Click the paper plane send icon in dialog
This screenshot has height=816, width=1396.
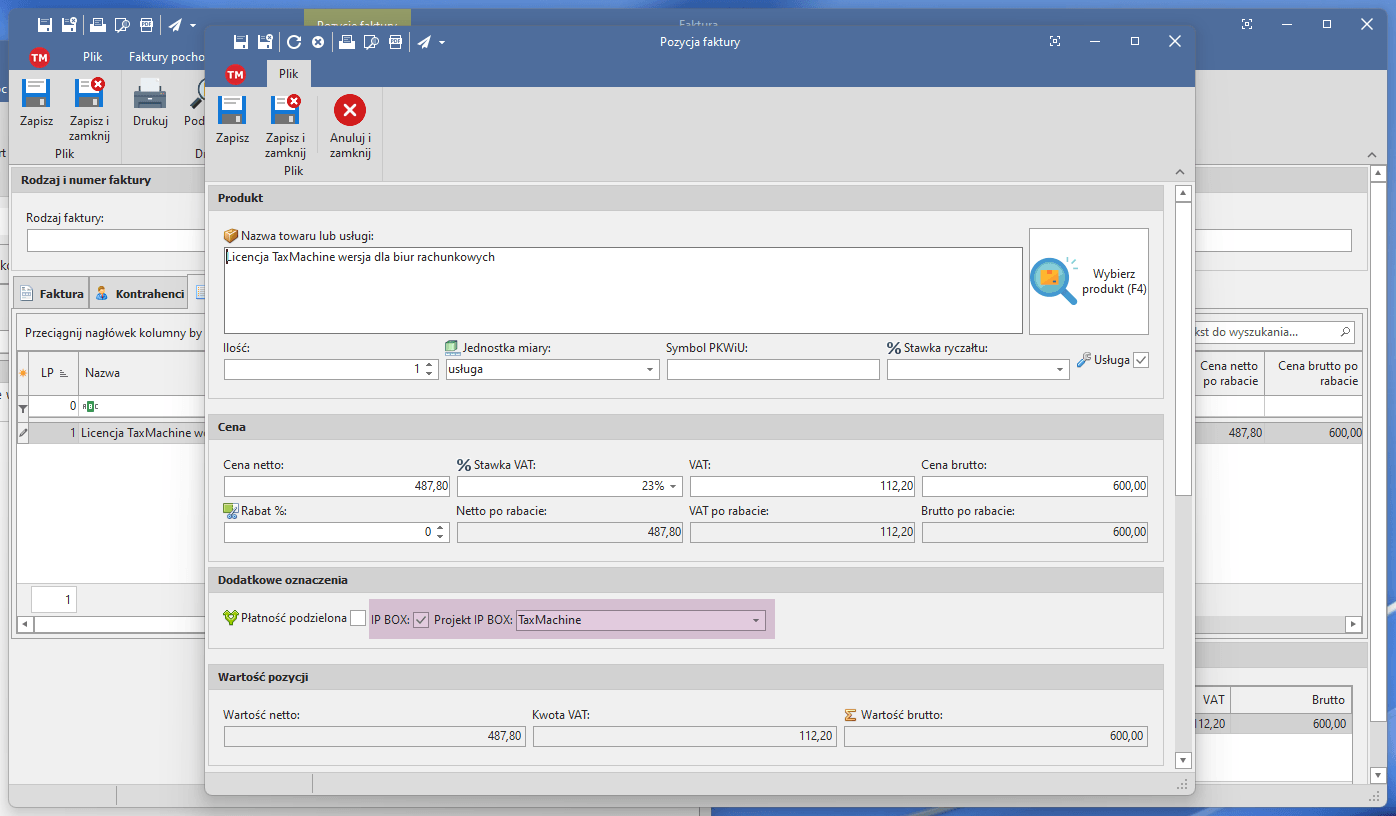pos(424,42)
